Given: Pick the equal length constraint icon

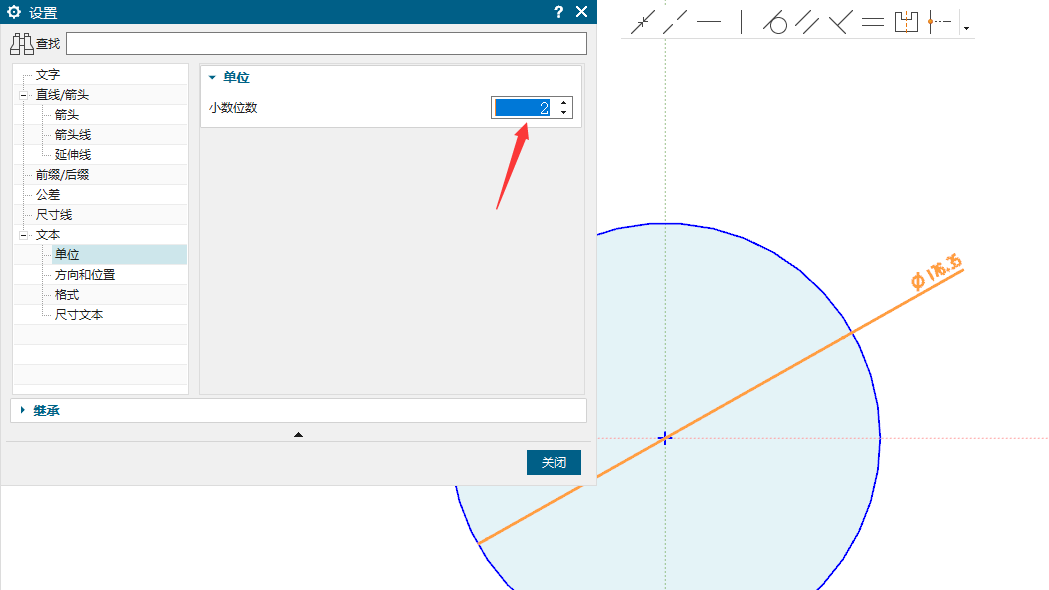Looking at the screenshot, I should pos(873,21).
